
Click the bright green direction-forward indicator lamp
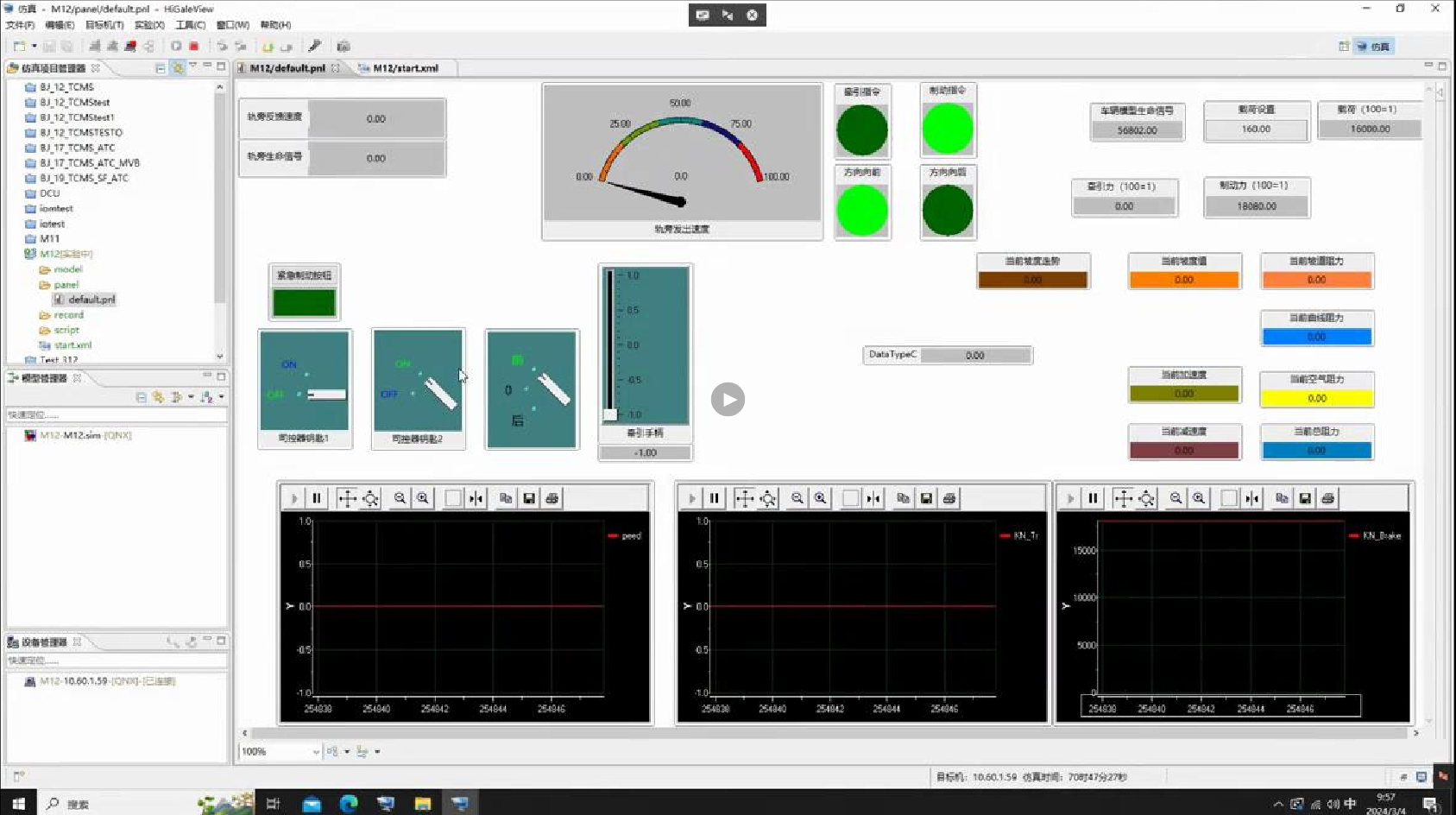[x=861, y=210]
